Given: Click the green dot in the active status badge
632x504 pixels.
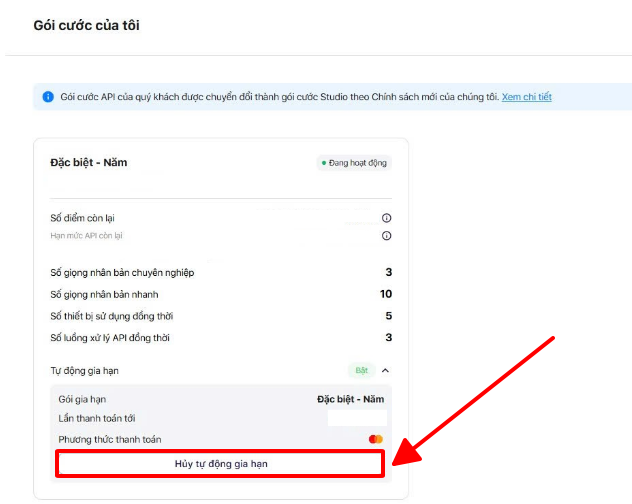Looking at the screenshot, I should (x=324, y=163).
